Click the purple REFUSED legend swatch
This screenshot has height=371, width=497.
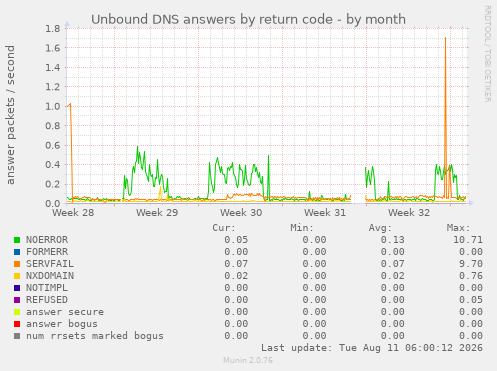[x=17, y=300]
